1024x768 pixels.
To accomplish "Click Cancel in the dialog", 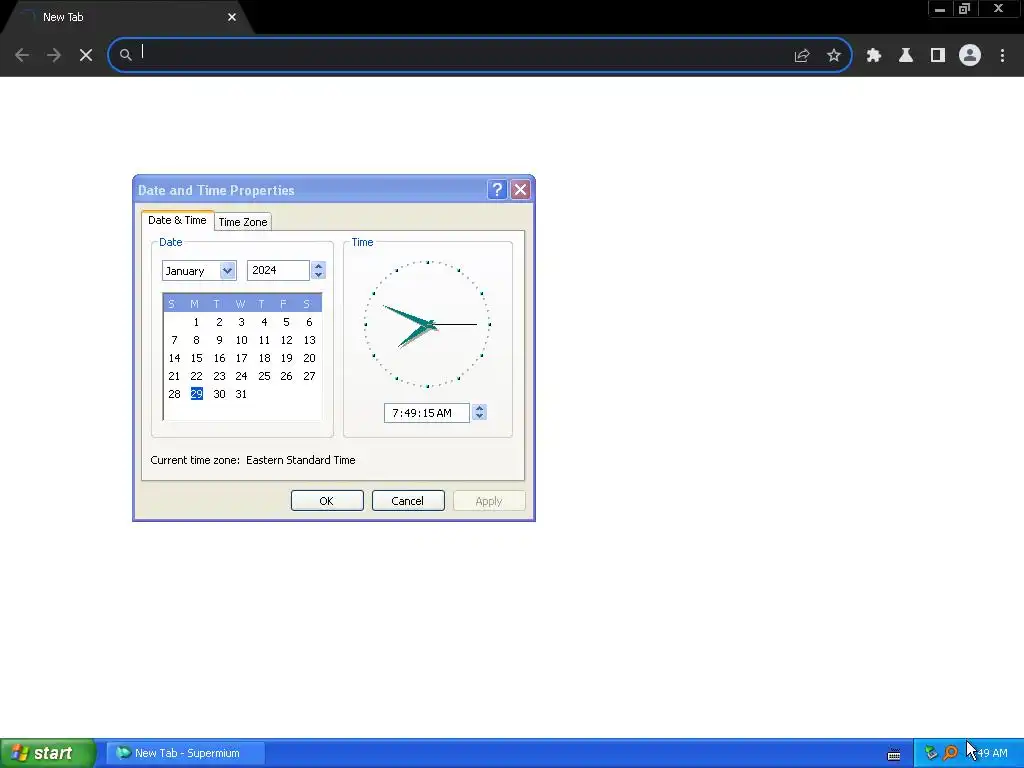I will coord(408,501).
